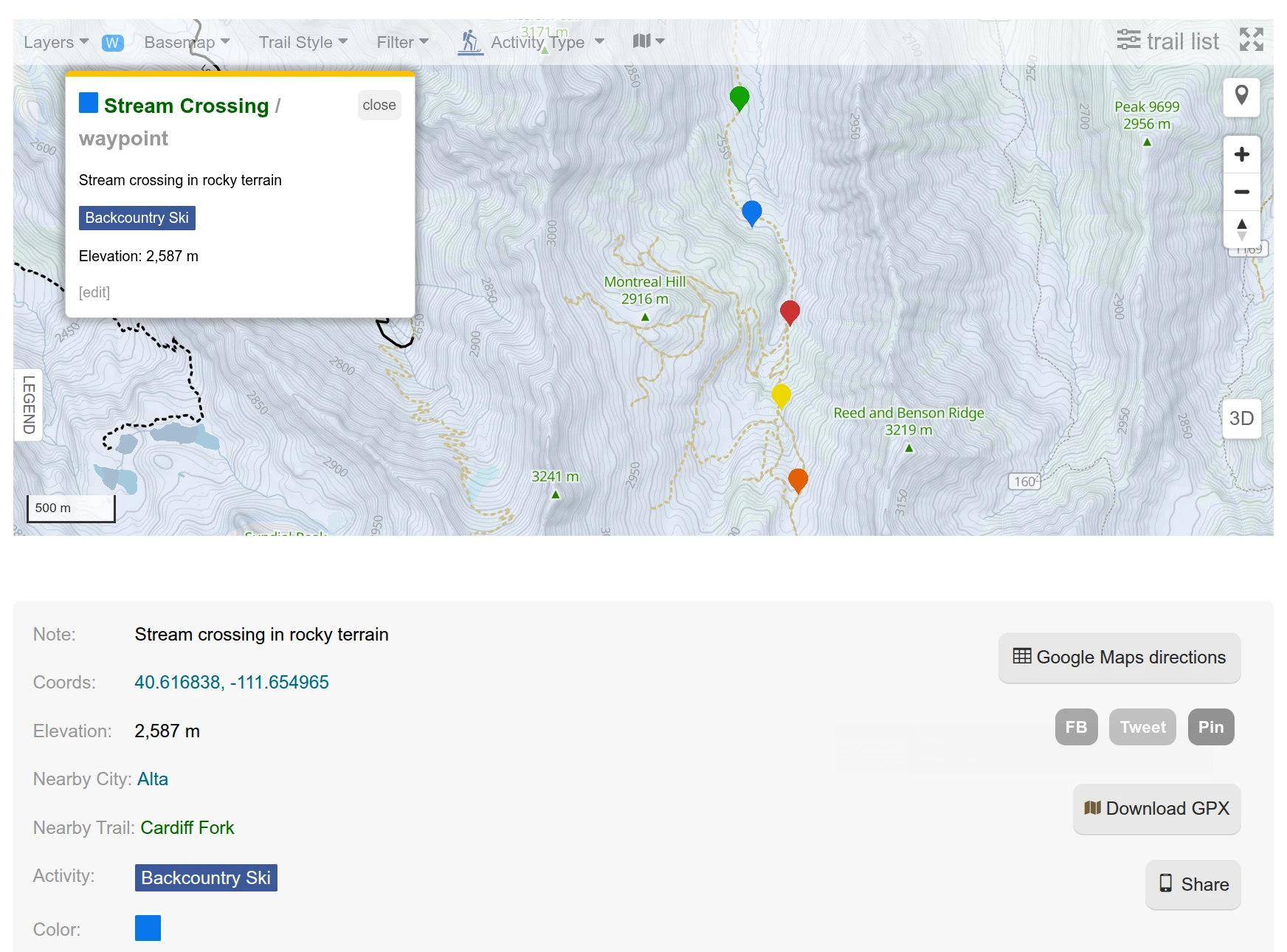Select the blue map pin
Viewport: 1287px width, 952px height.
point(751,213)
